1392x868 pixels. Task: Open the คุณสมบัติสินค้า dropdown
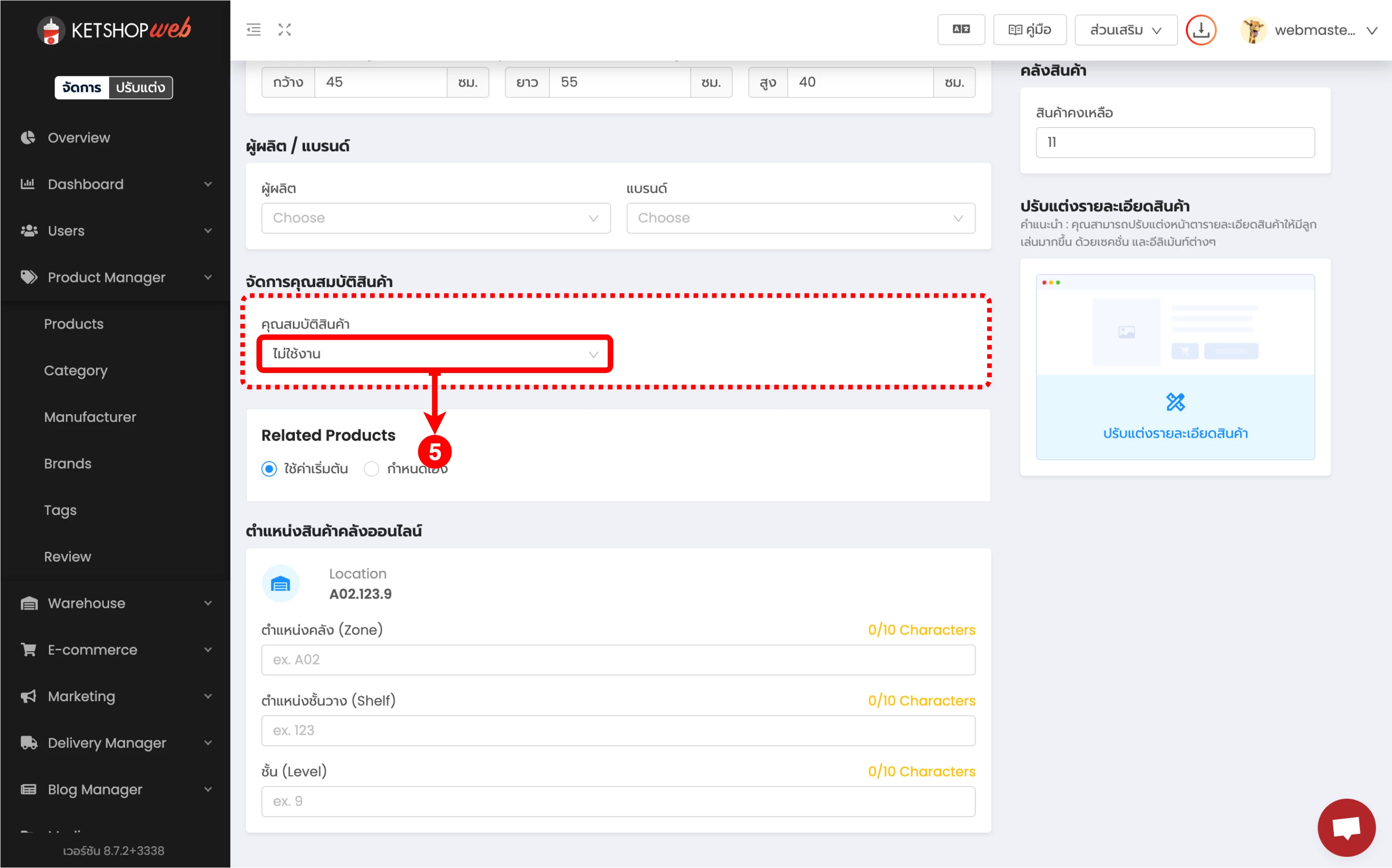(435, 354)
